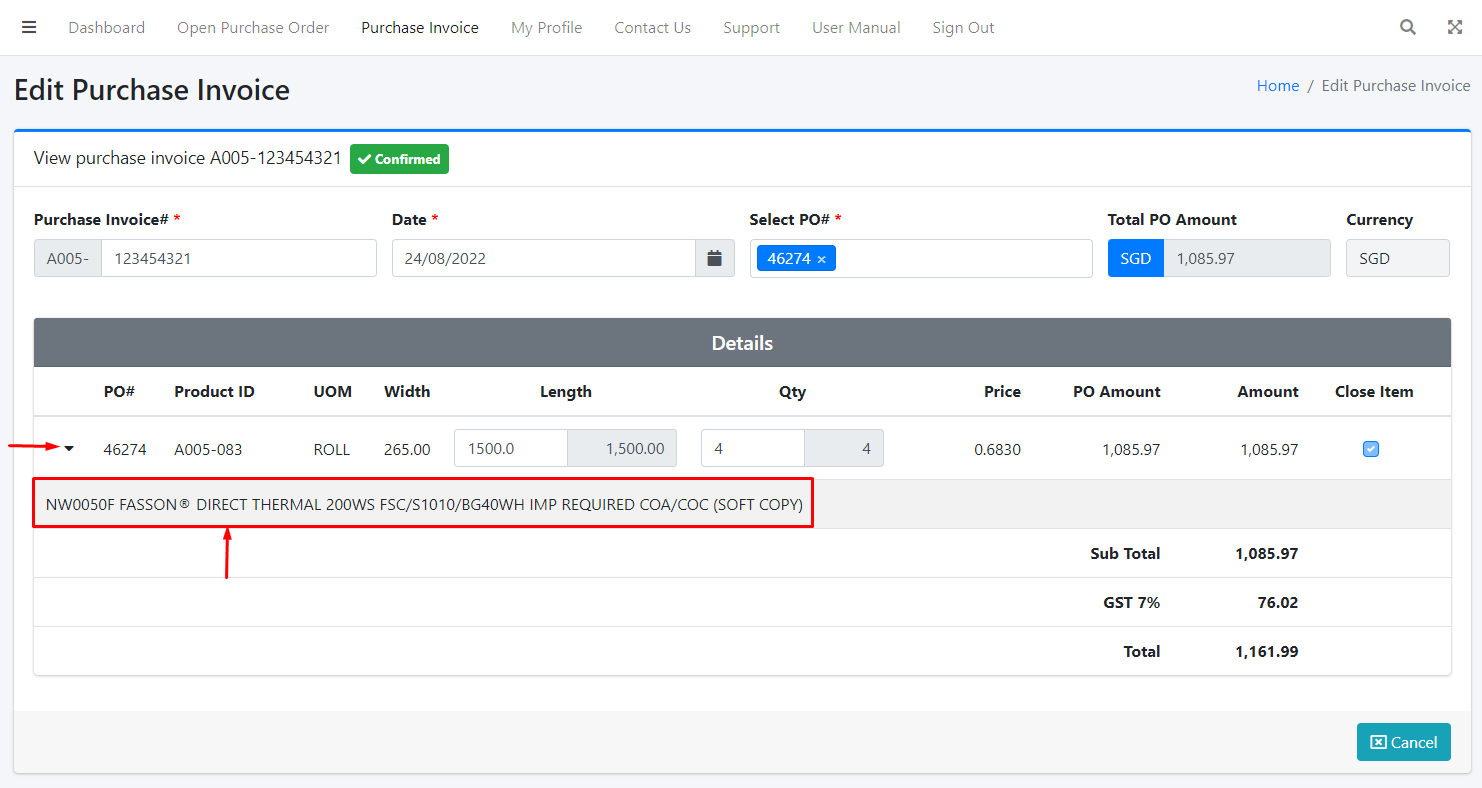Collapse the row details caret for PO 46274
The width and height of the screenshot is (1482, 788).
click(x=69, y=449)
